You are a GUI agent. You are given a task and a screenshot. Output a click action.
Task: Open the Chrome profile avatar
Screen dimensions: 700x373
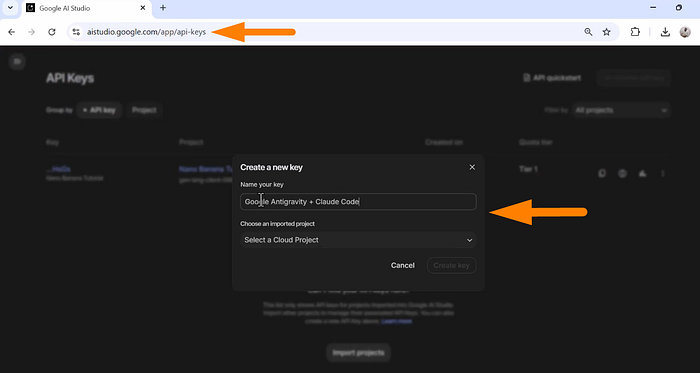click(x=685, y=32)
